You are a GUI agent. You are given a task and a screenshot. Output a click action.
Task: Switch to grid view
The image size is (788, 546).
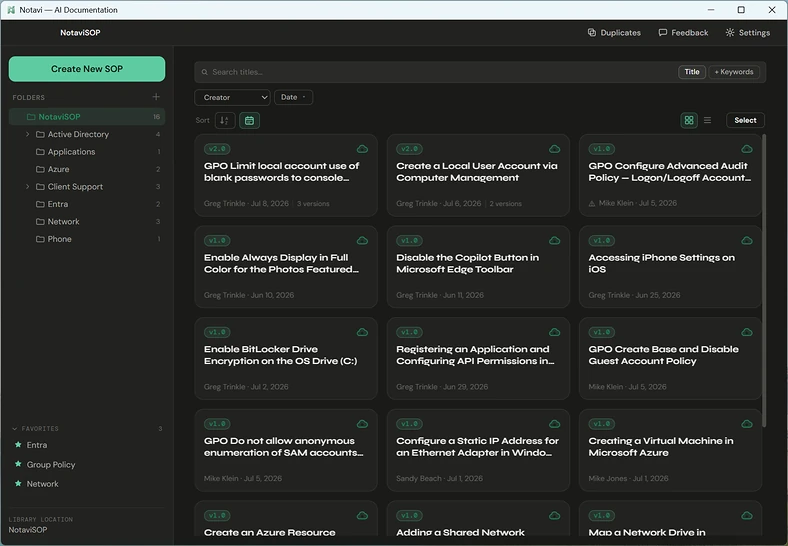(x=689, y=120)
